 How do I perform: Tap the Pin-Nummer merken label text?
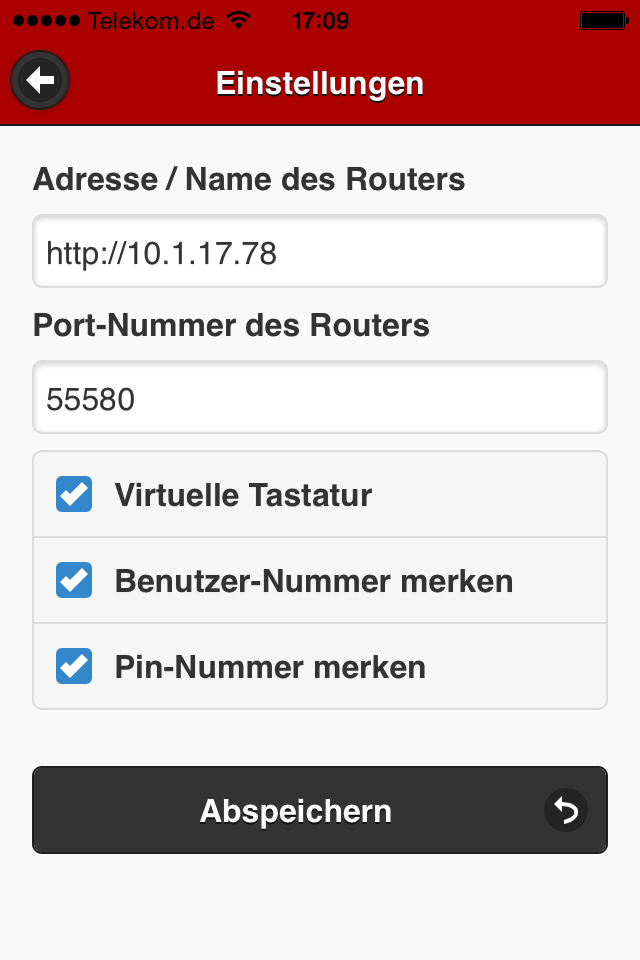[270, 666]
